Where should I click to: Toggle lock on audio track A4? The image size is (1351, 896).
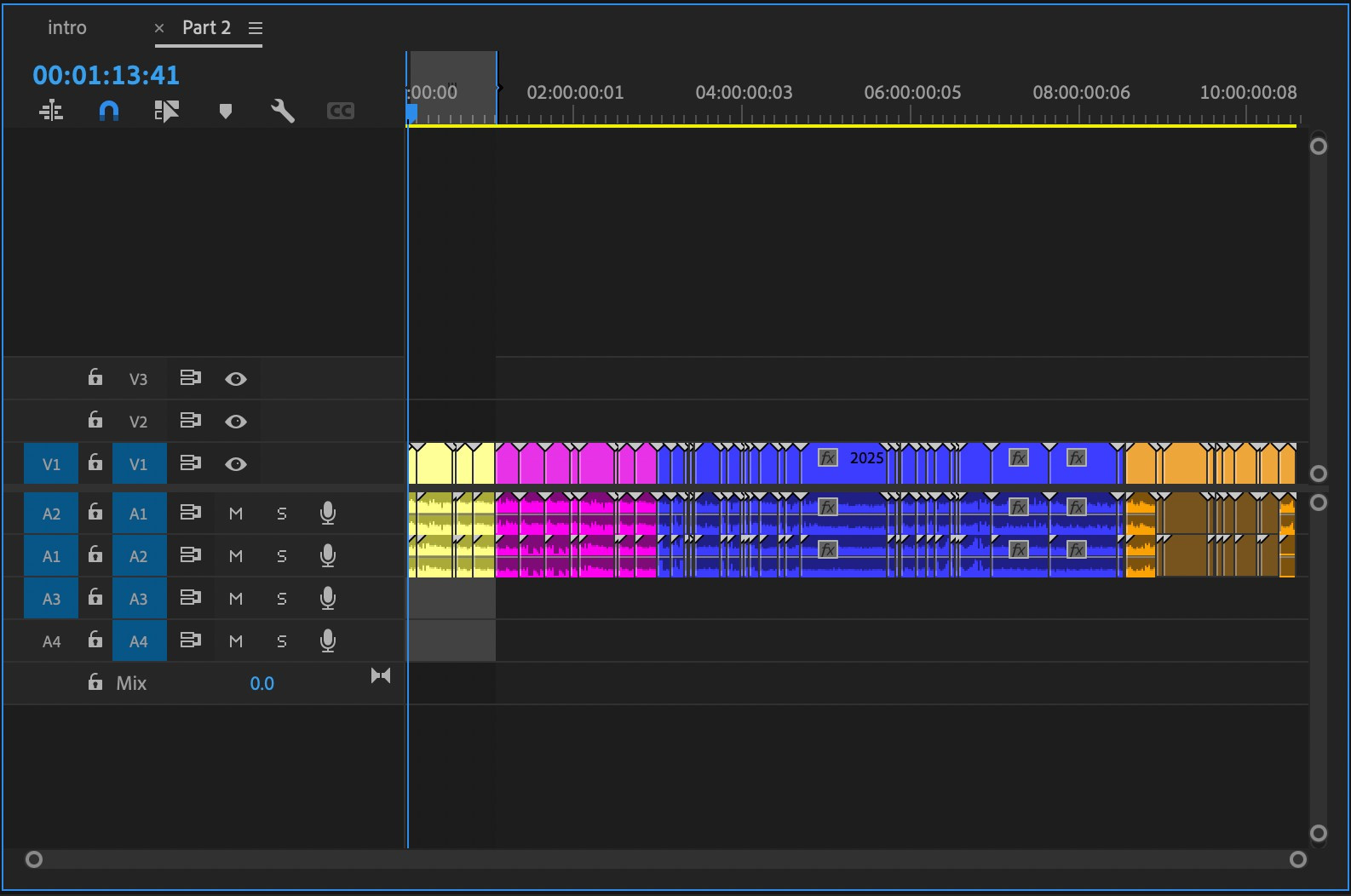tap(95, 640)
